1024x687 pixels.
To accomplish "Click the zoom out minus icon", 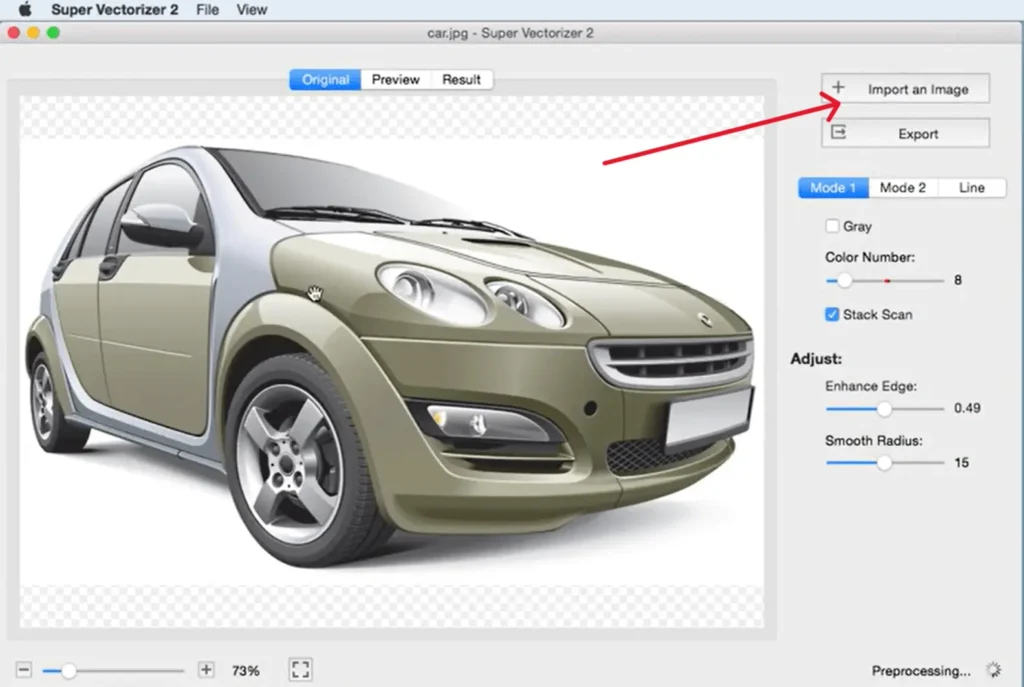I will (x=22, y=669).
